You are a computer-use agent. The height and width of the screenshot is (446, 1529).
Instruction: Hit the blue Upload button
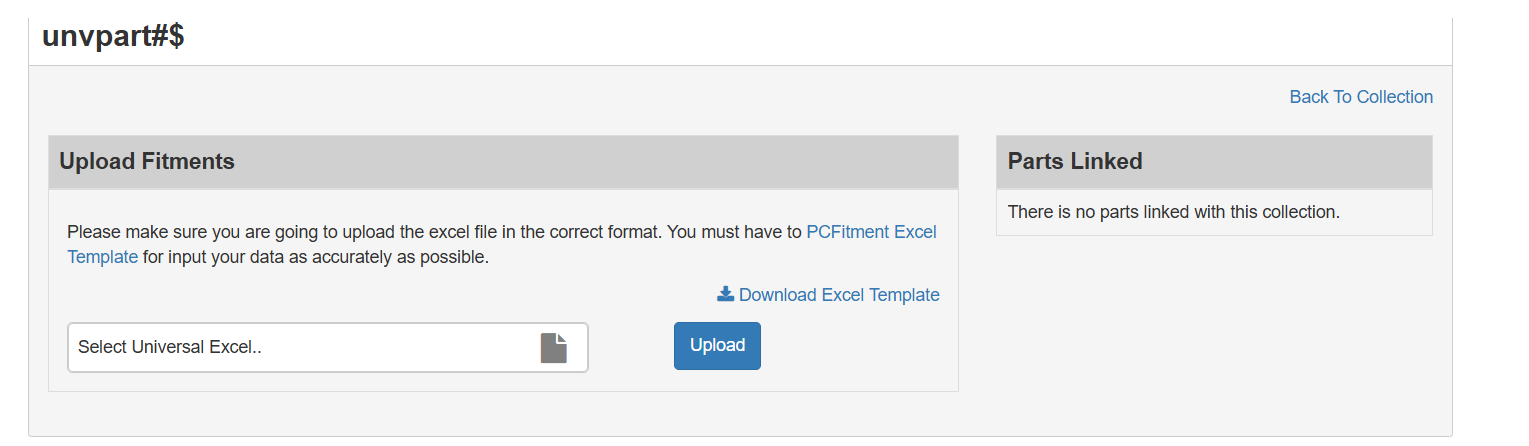(x=717, y=346)
